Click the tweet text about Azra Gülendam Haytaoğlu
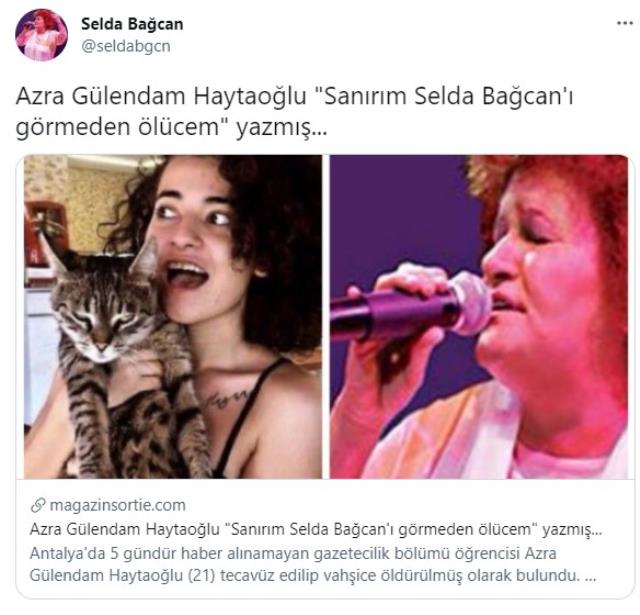 294,112
